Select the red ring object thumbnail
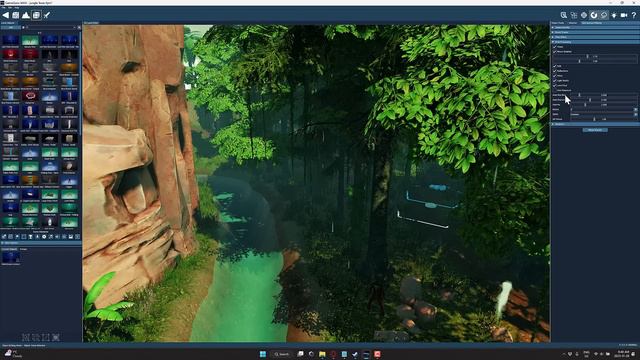Image resolution: width=640 pixels, height=360 pixels. pos(30,96)
